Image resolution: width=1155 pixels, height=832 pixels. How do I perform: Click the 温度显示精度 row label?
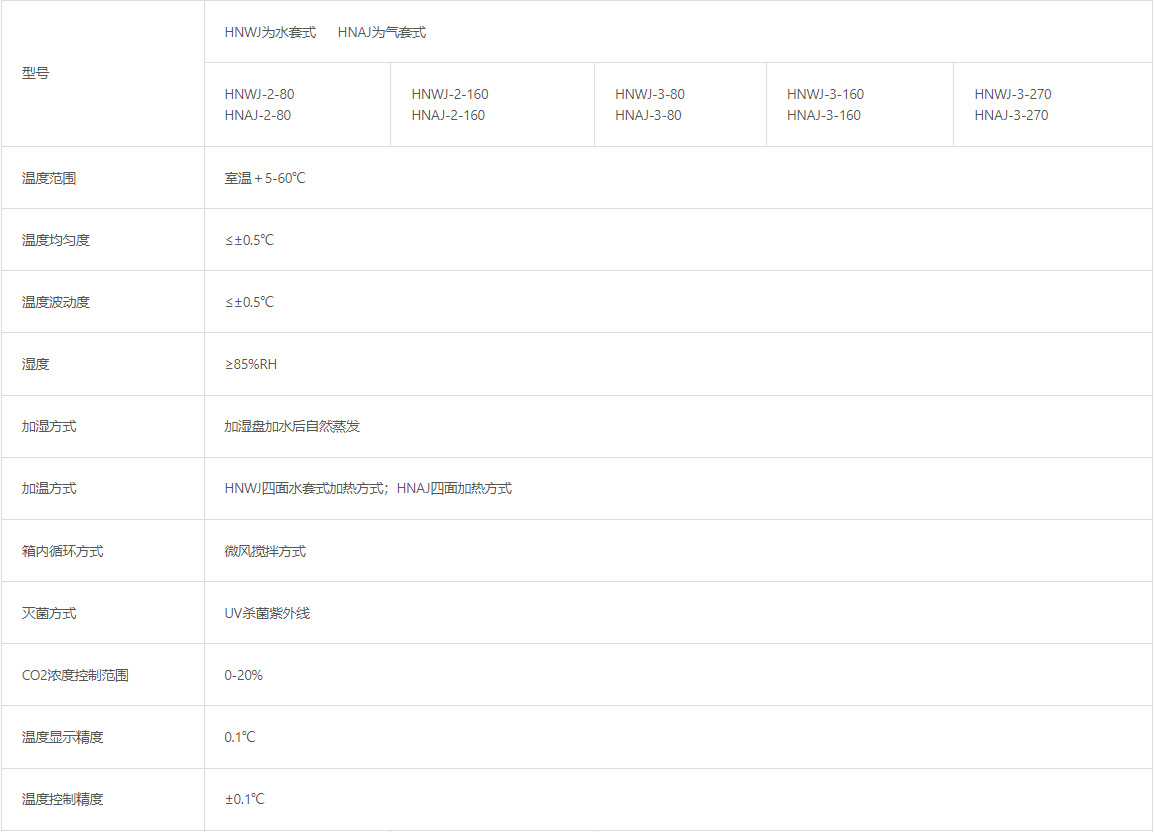click(x=56, y=736)
